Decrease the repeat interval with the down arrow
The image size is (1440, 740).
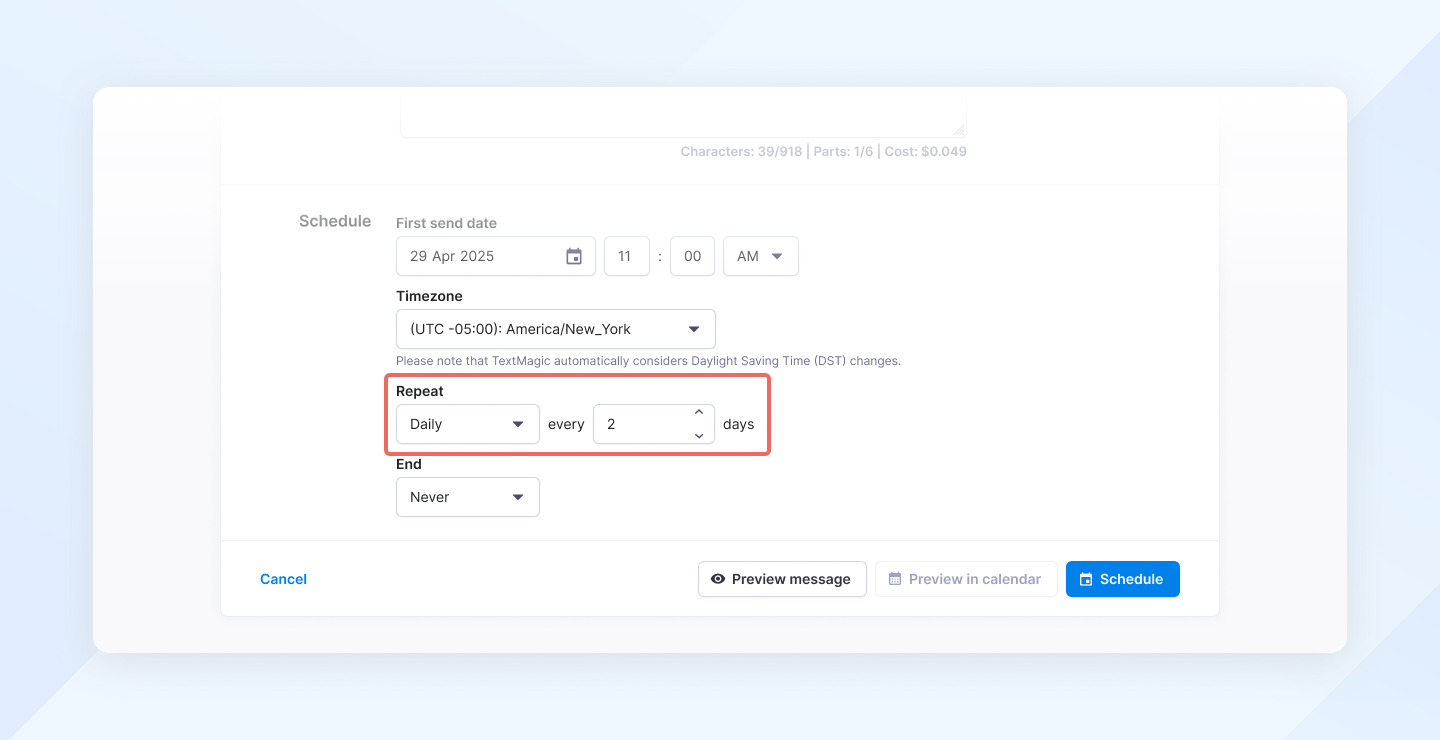[x=699, y=436]
